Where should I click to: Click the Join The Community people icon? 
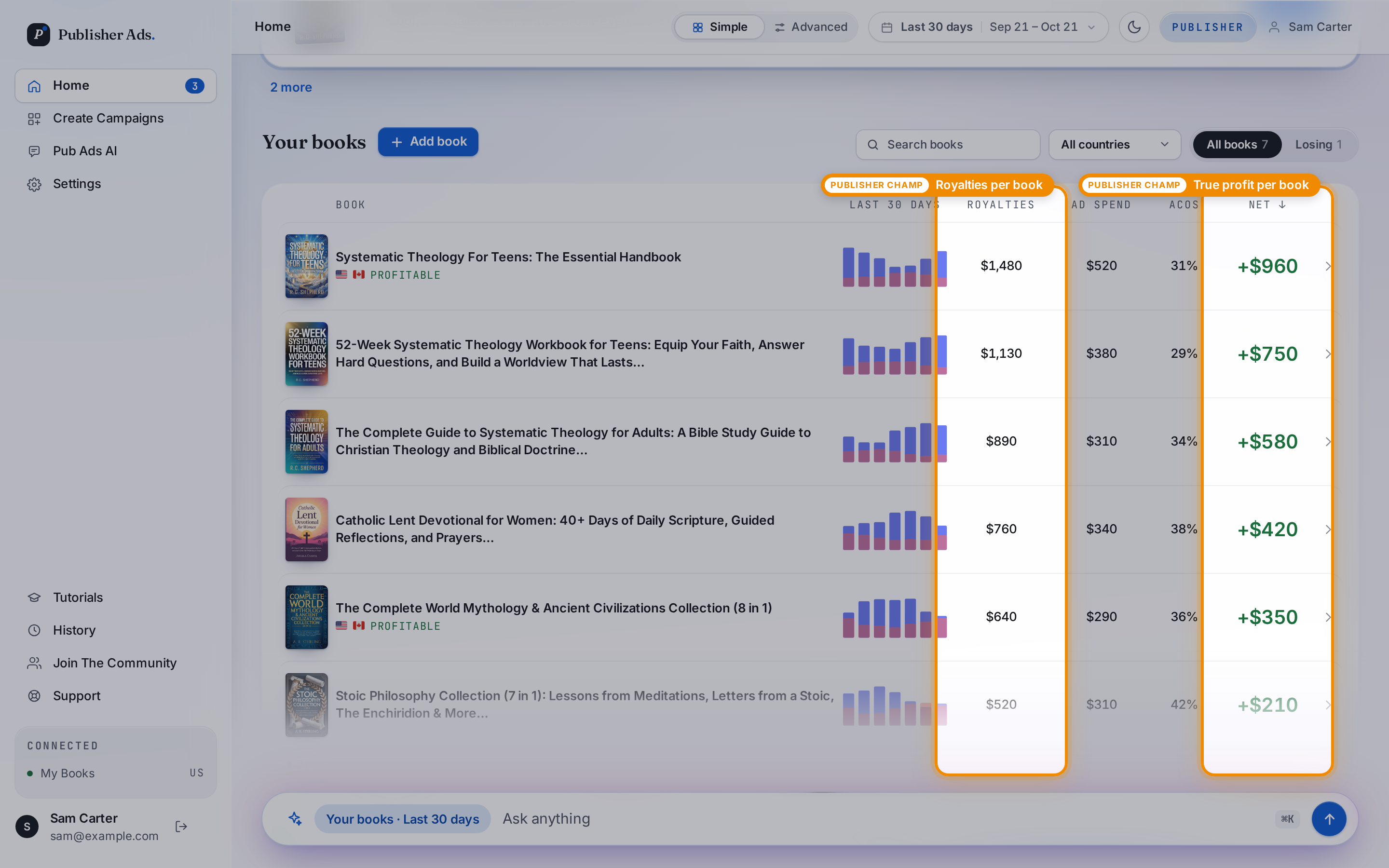pos(34,663)
